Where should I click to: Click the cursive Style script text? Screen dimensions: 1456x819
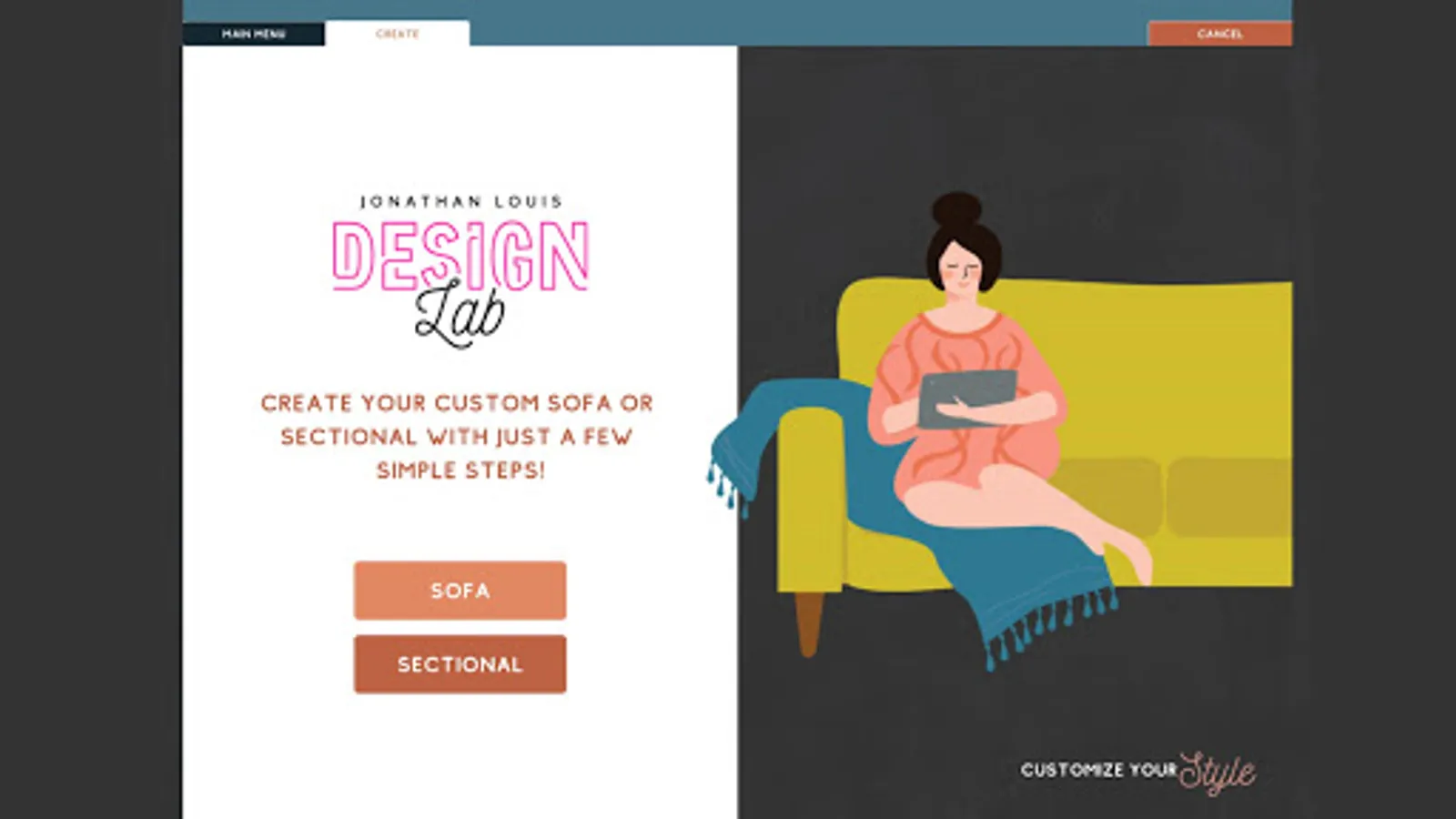[1218, 773]
